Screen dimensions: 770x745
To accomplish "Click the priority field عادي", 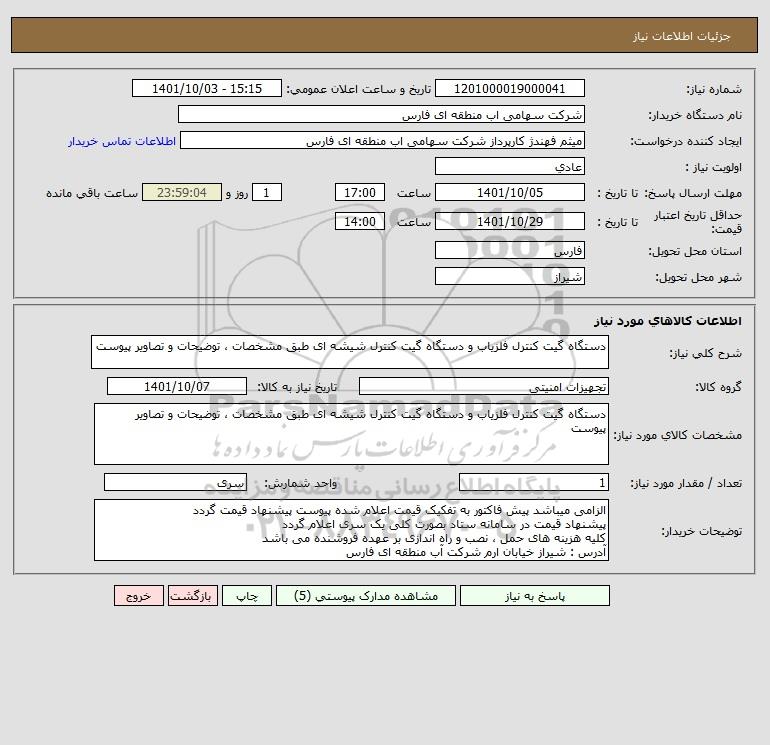I will click(510, 166).
